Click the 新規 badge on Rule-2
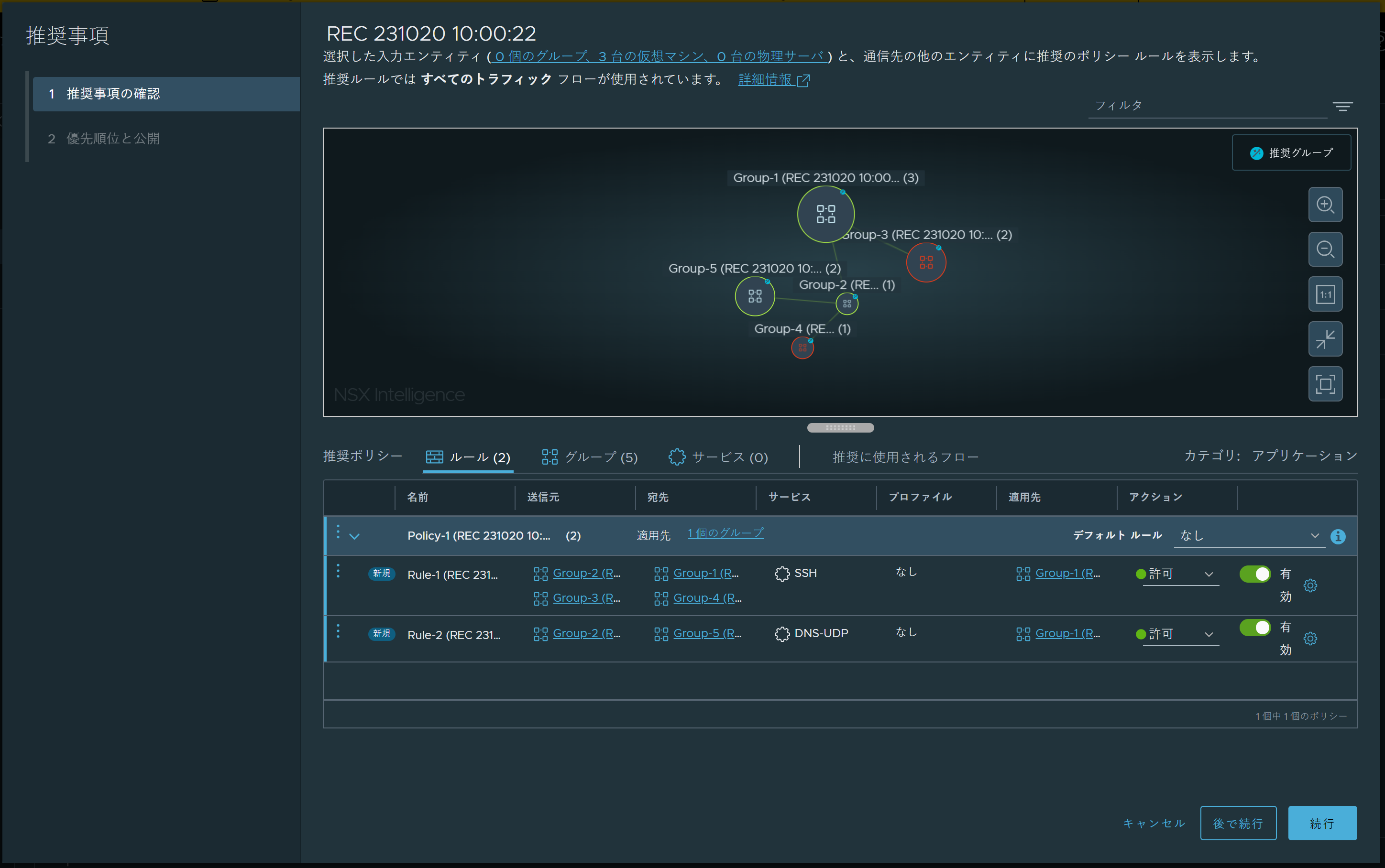This screenshot has width=1385, height=868. coord(381,634)
